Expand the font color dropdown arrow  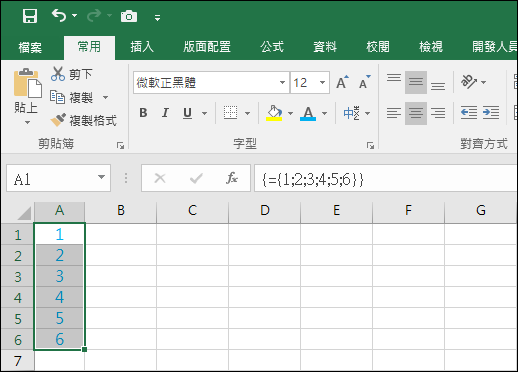(324, 113)
